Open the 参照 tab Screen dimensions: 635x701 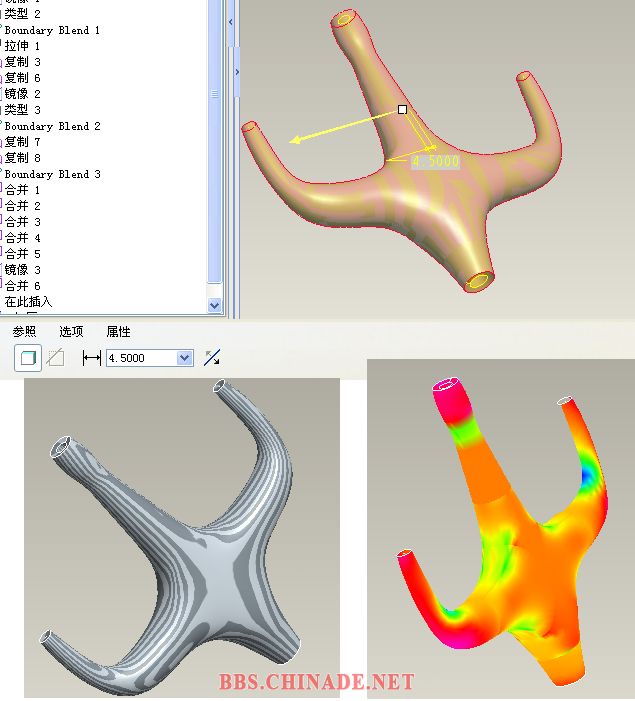tap(24, 331)
